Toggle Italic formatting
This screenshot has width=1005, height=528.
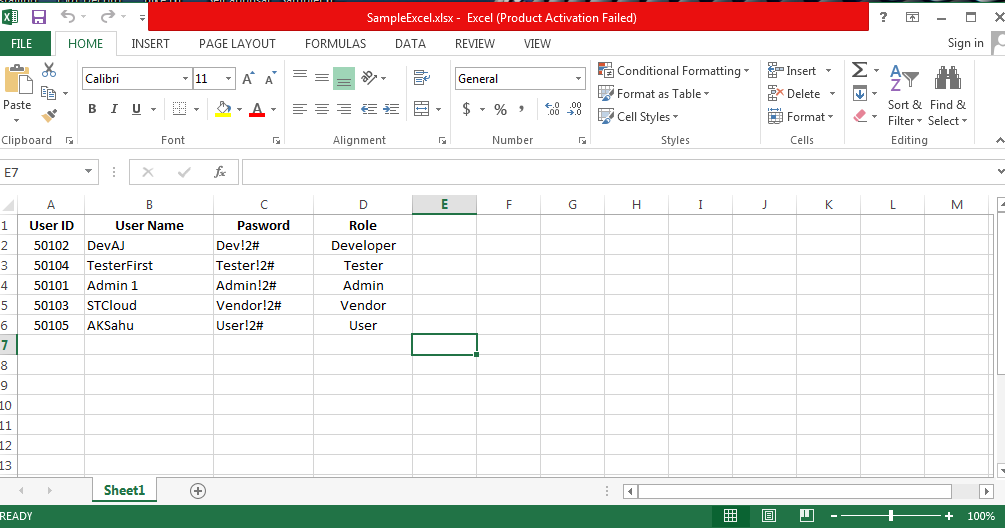coord(114,109)
